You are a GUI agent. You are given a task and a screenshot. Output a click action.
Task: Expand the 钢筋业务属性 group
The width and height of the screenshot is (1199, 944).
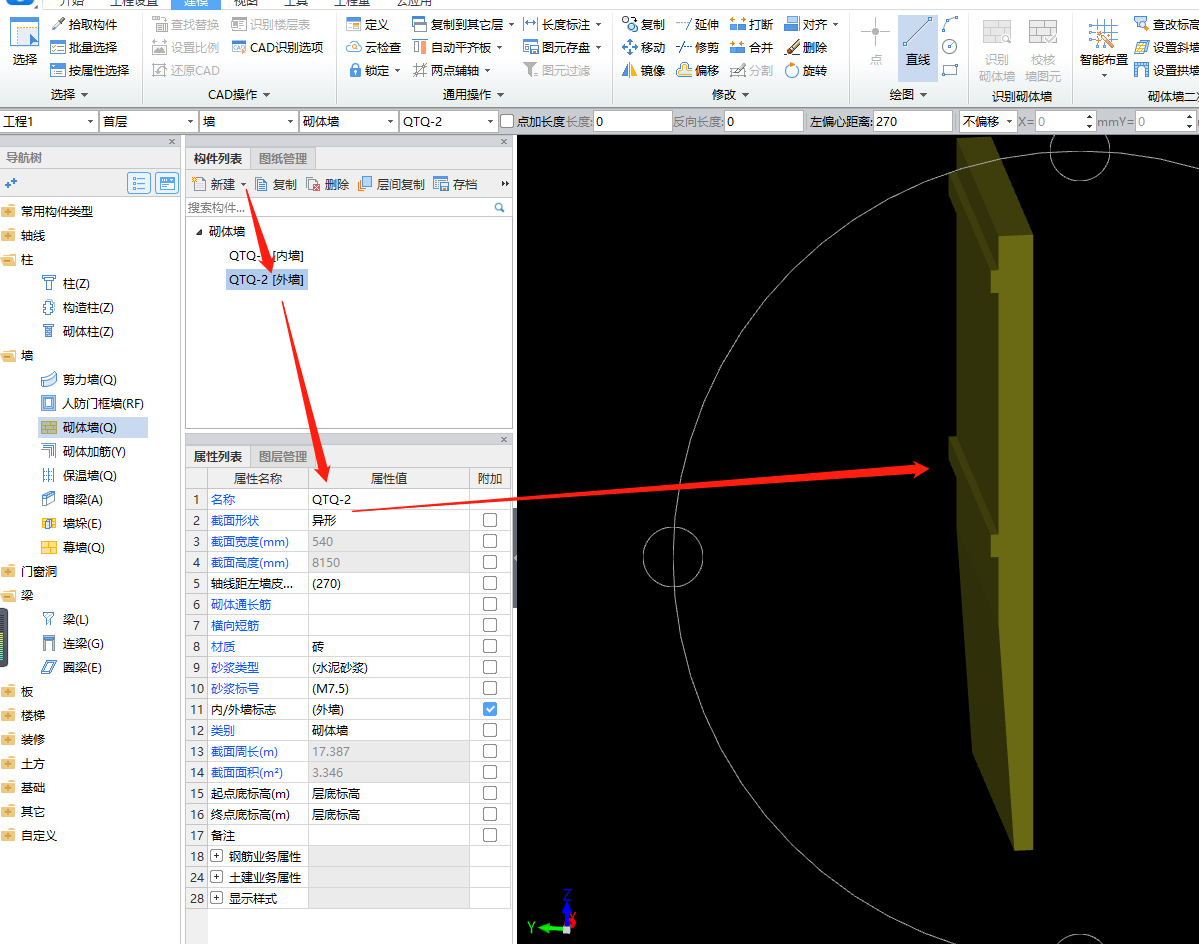[216, 856]
